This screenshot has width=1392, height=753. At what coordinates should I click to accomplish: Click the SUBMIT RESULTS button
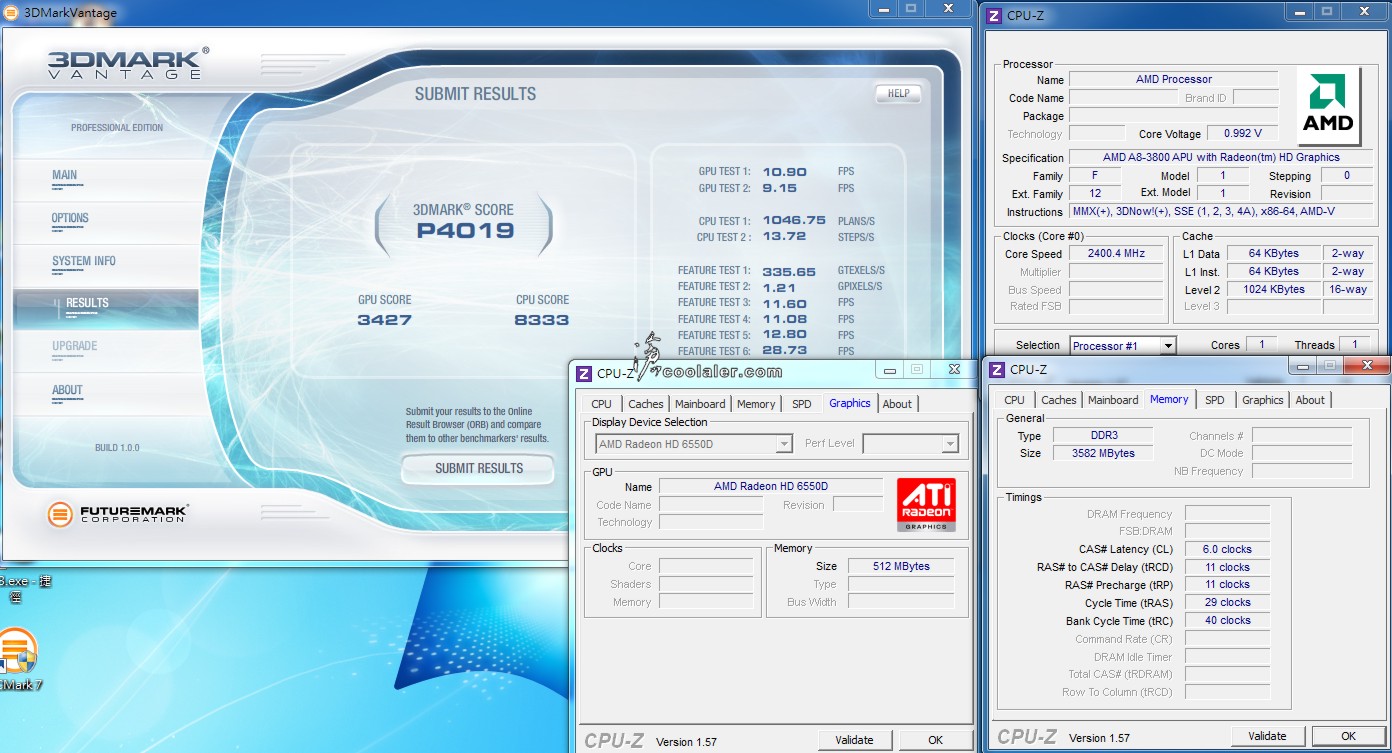(478, 468)
